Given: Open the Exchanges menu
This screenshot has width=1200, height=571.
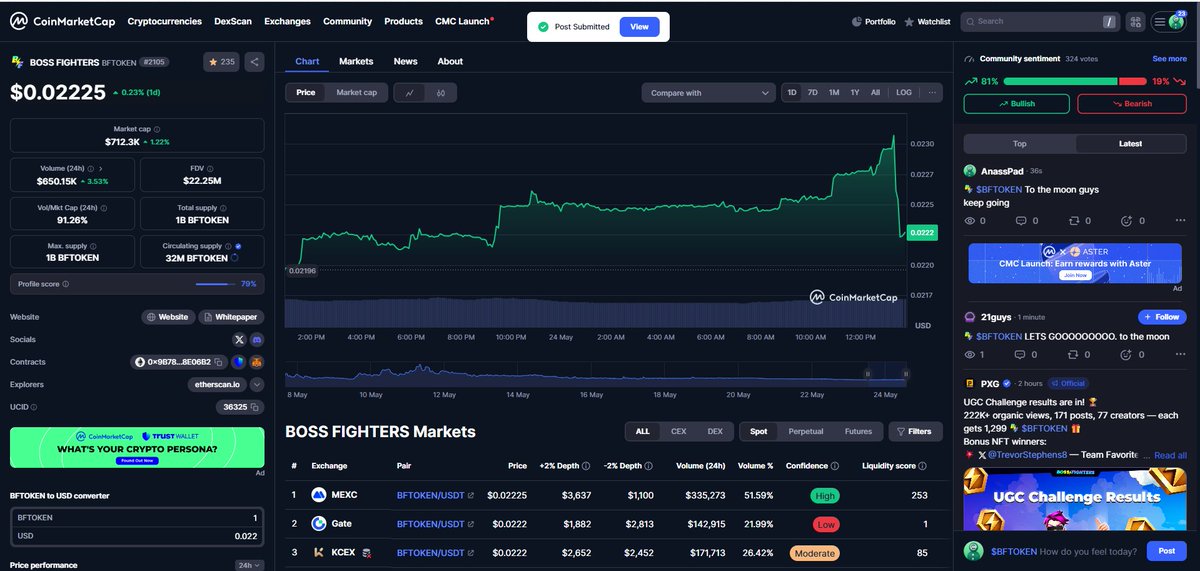Looking at the screenshot, I should (288, 21).
